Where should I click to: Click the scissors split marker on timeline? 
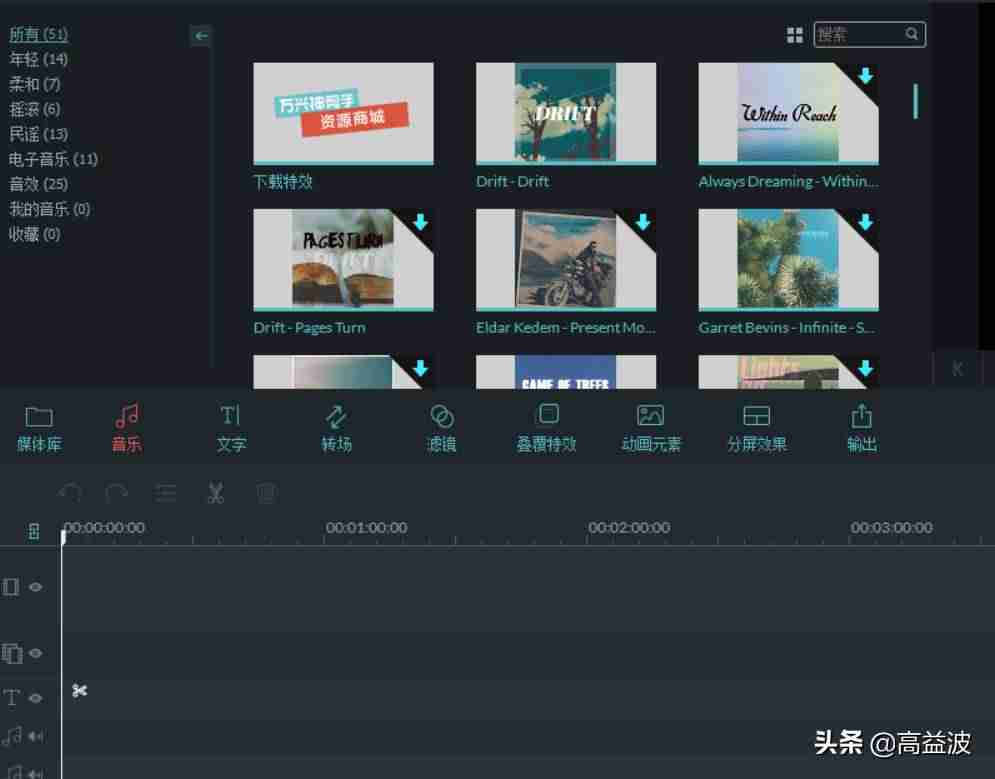point(79,690)
